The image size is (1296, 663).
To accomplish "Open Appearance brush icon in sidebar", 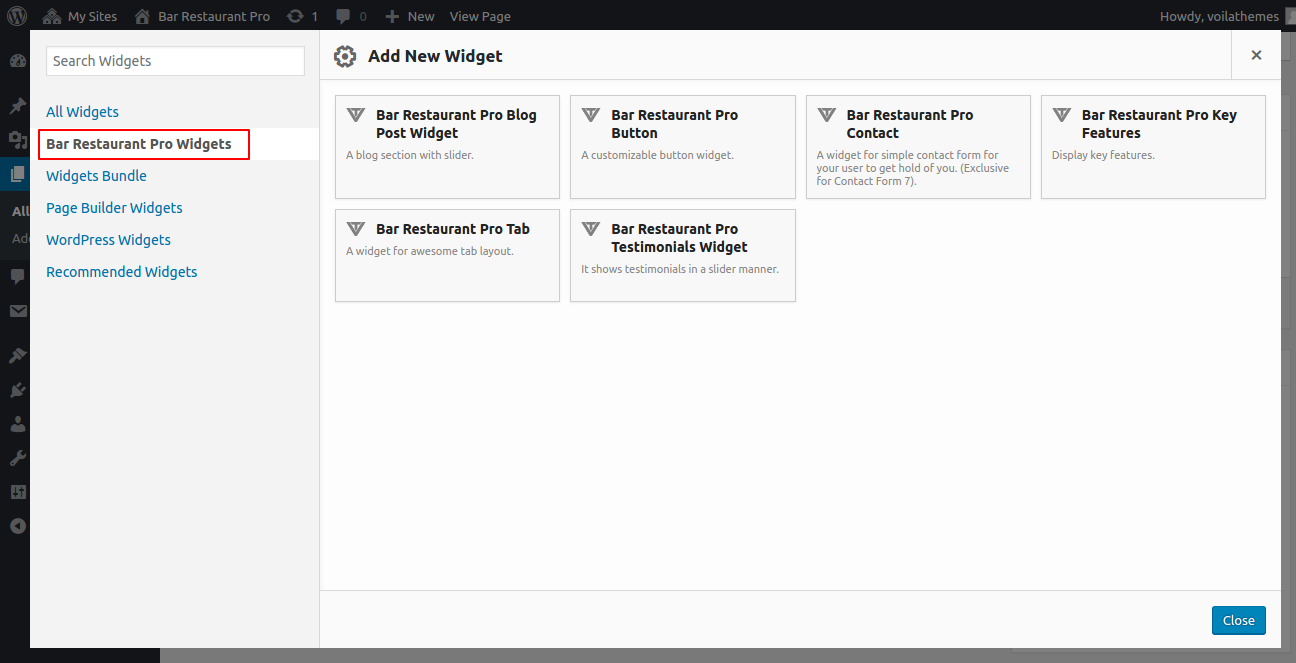I will click(x=17, y=356).
